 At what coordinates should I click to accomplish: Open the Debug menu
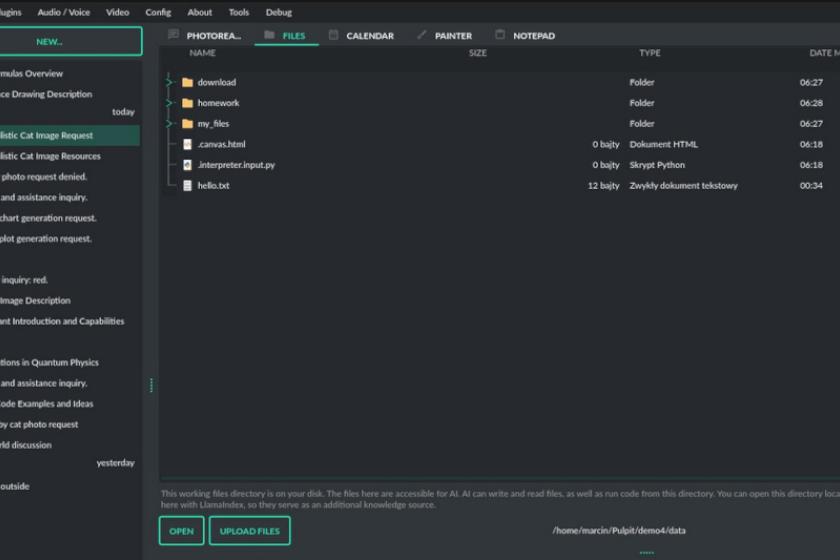tap(279, 12)
